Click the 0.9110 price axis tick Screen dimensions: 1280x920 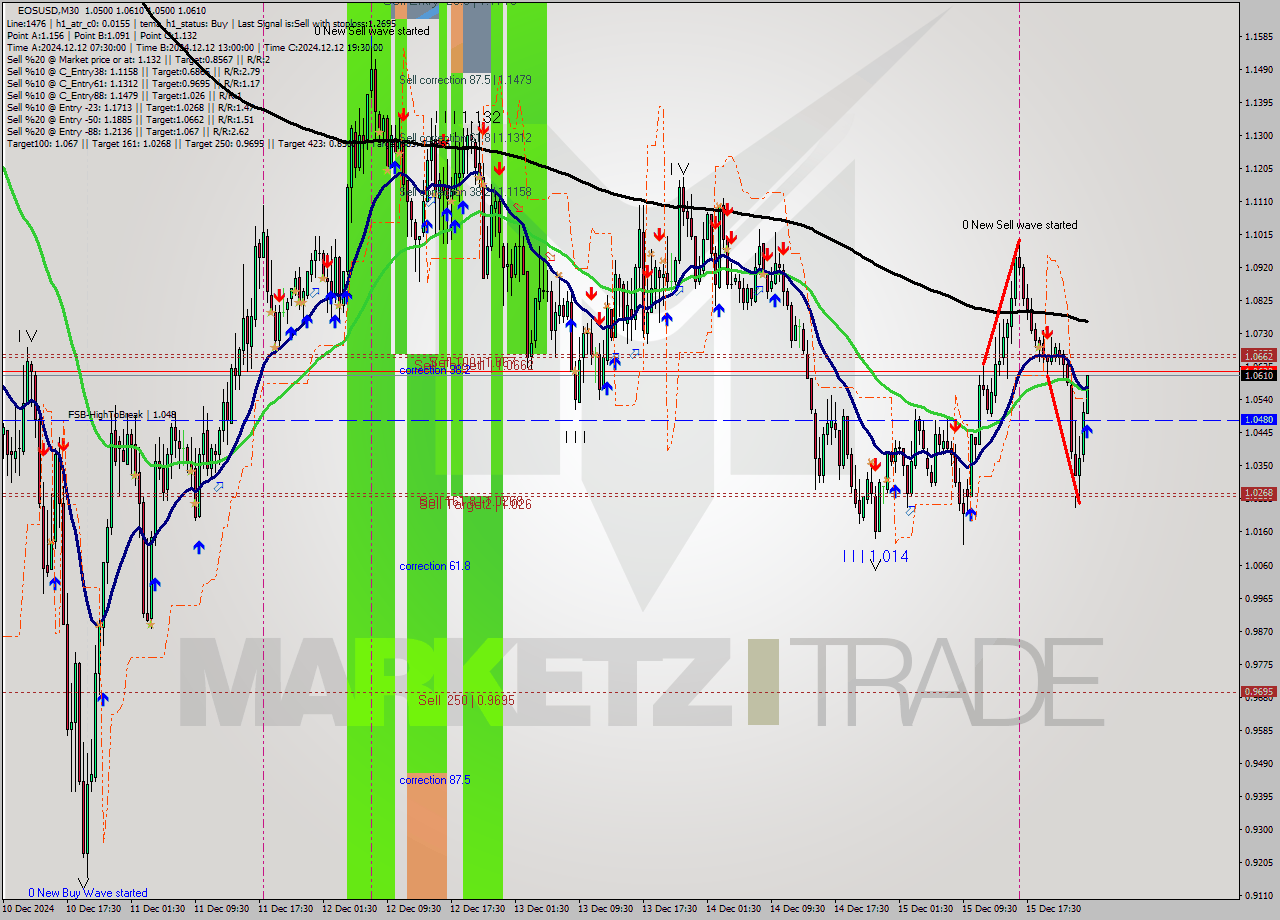tap(1258, 896)
